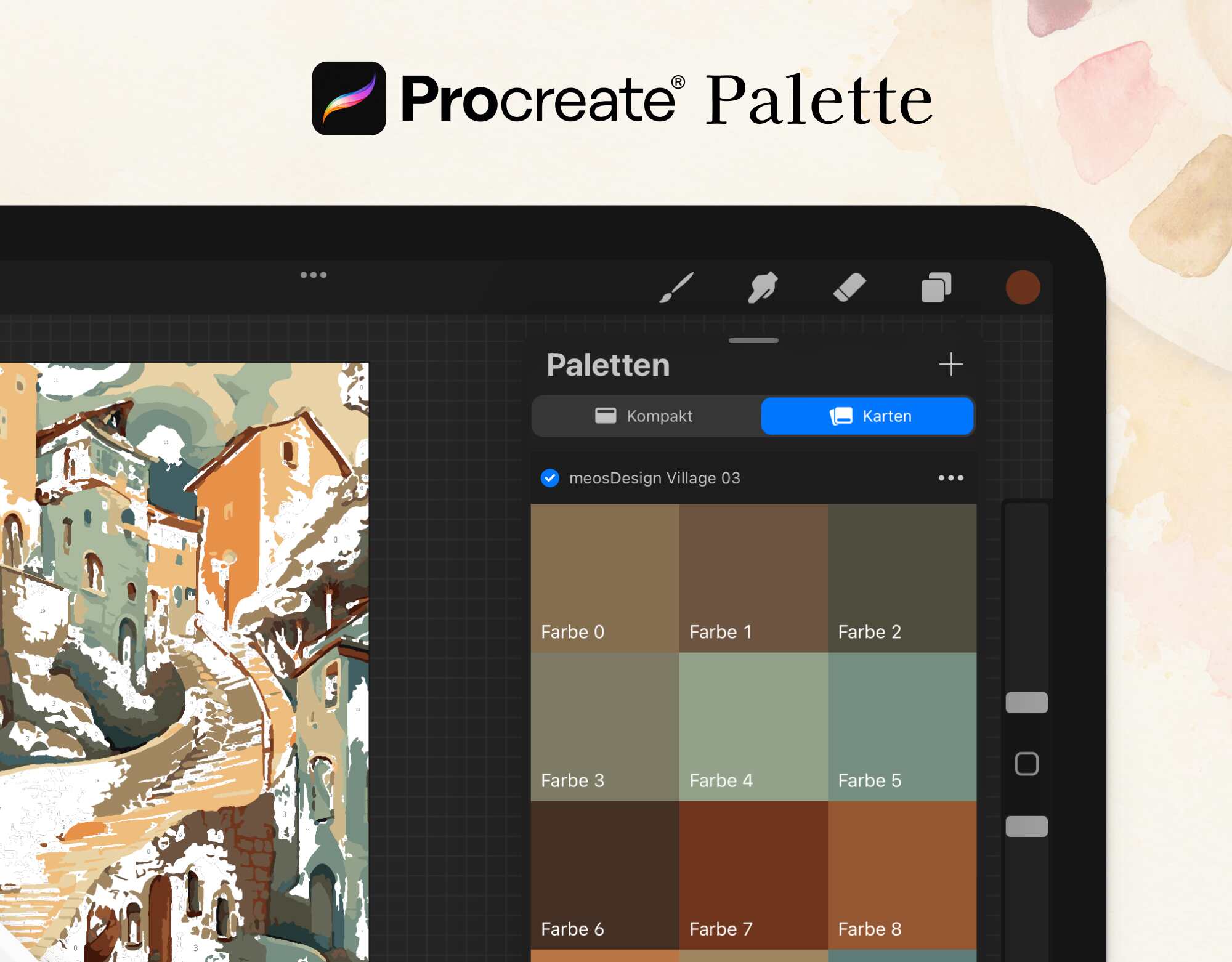Select the Brush tool
The image size is (1232, 962).
pos(676,287)
